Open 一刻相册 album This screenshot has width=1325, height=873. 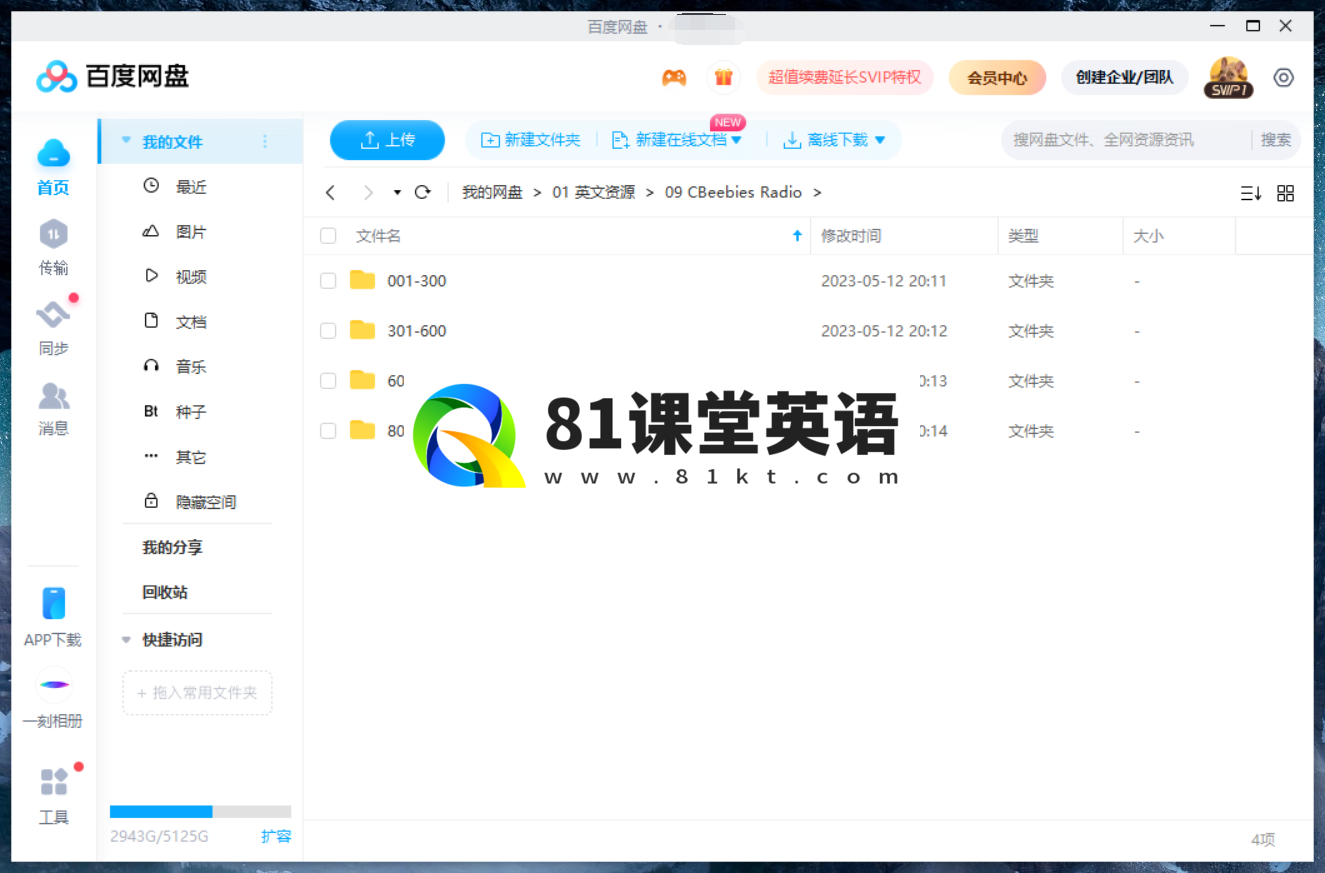54,698
